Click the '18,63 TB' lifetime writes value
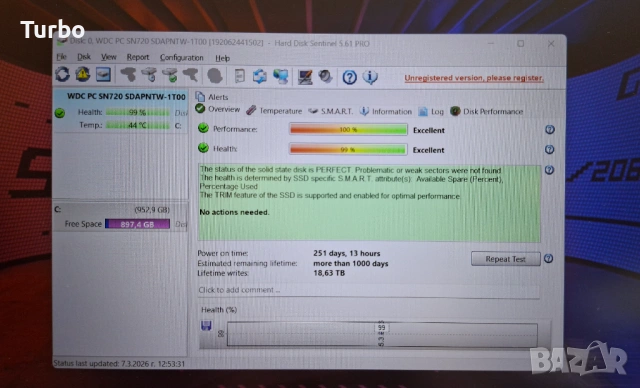640x388 pixels. point(329,273)
